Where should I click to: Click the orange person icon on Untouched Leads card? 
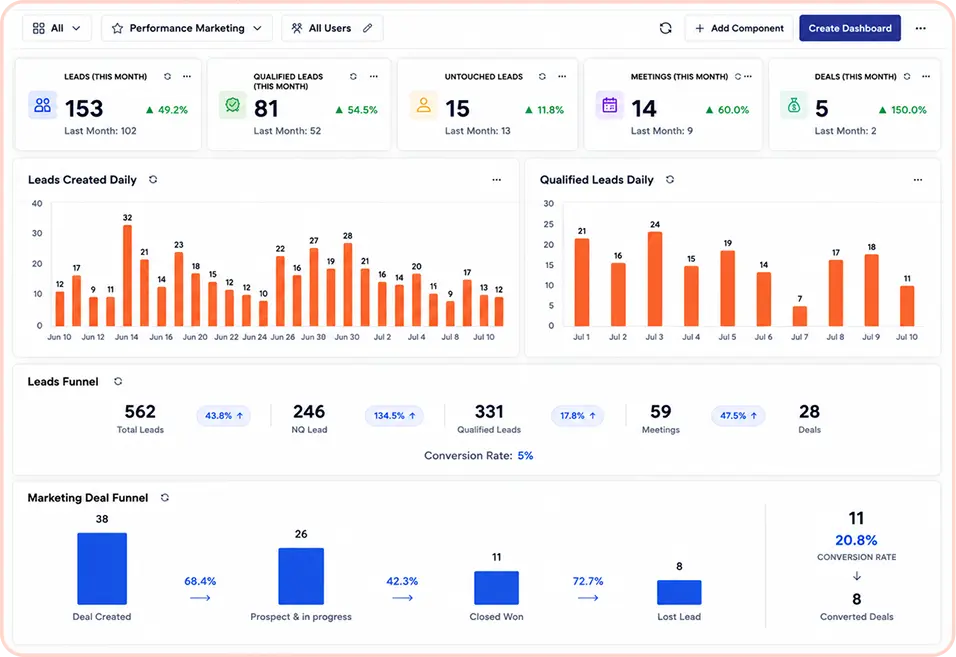(x=424, y=105)
